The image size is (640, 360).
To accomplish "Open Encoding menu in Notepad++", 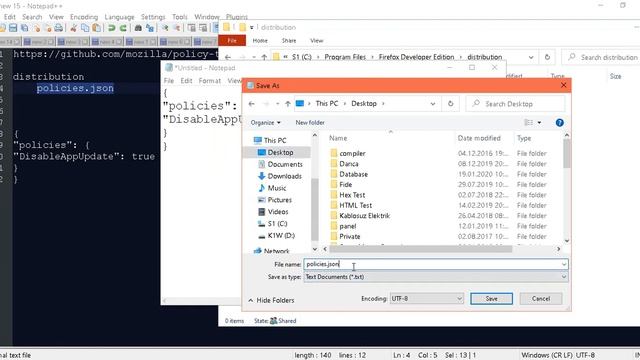I will click(84, 17).
